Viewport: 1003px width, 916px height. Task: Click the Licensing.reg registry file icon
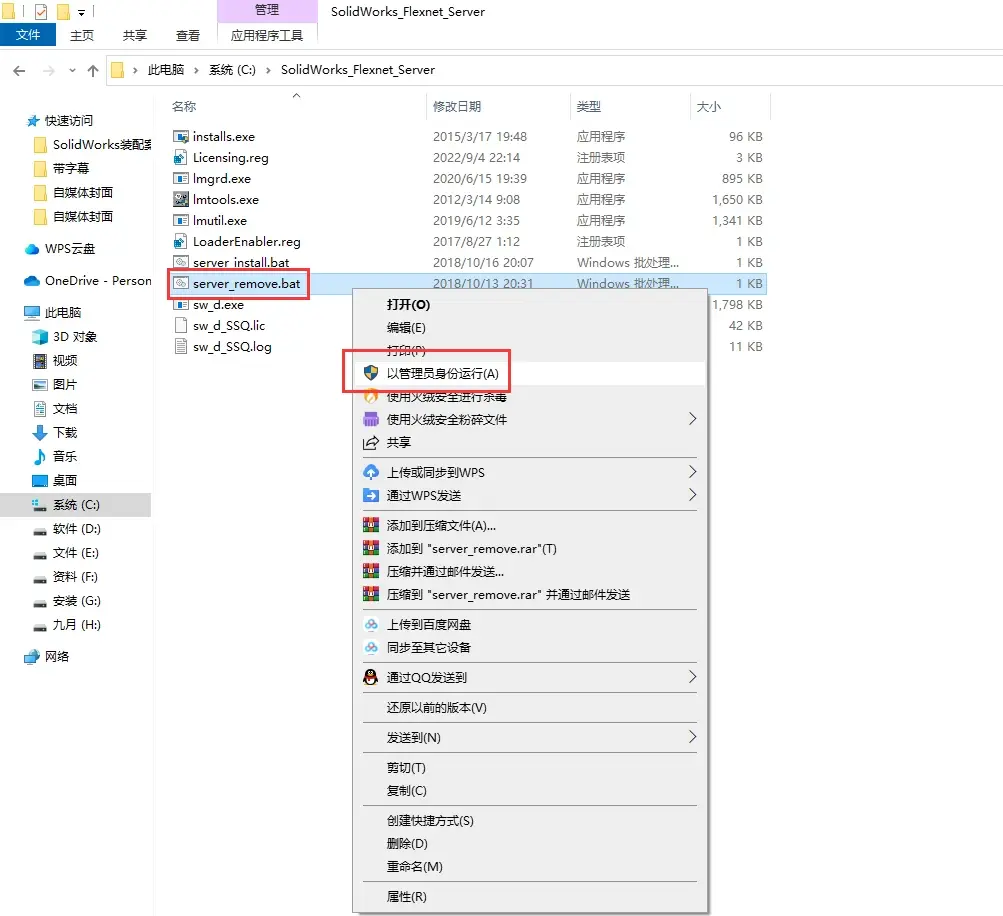click(181, 157)
